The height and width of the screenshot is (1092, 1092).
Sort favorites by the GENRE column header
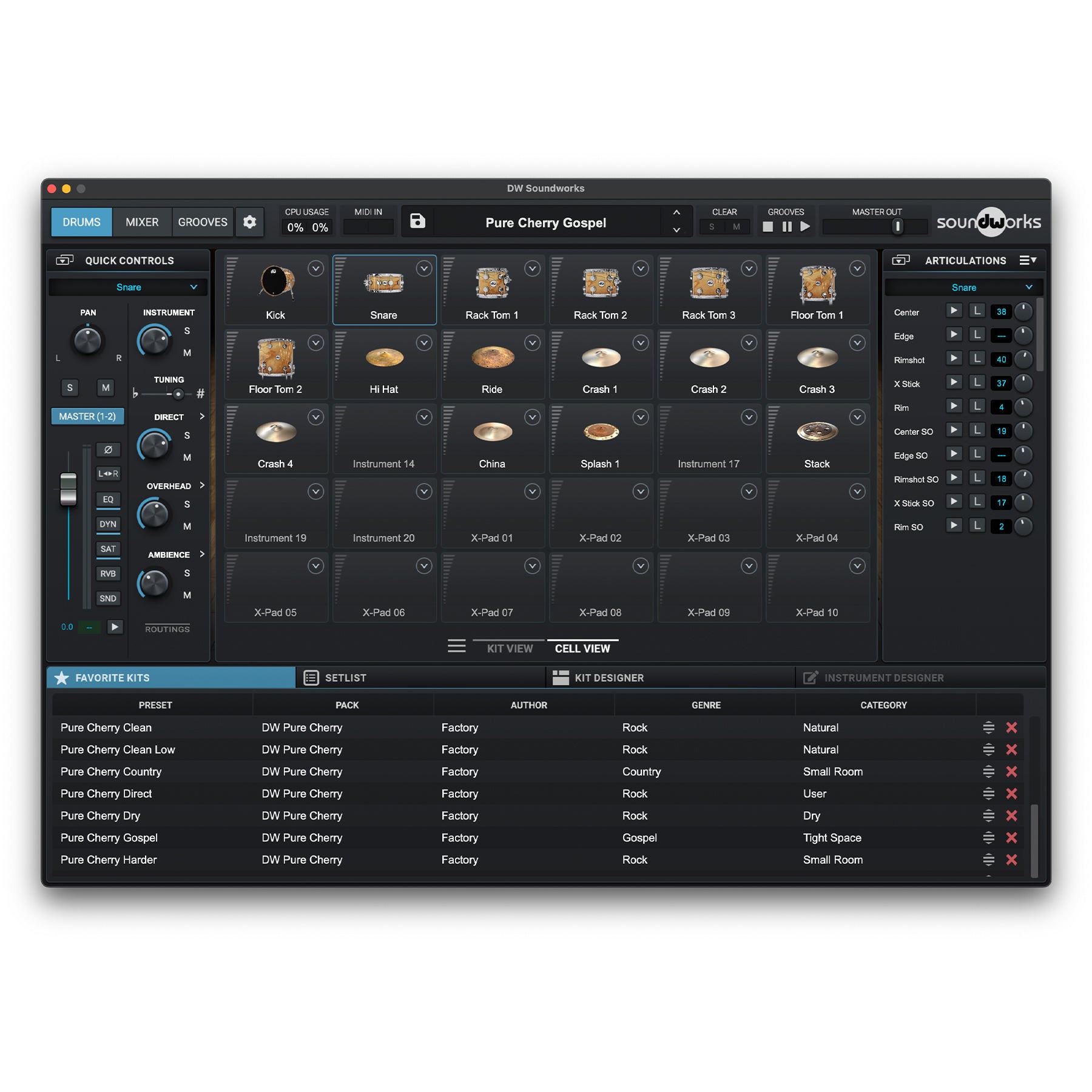(x=706, y=705)
